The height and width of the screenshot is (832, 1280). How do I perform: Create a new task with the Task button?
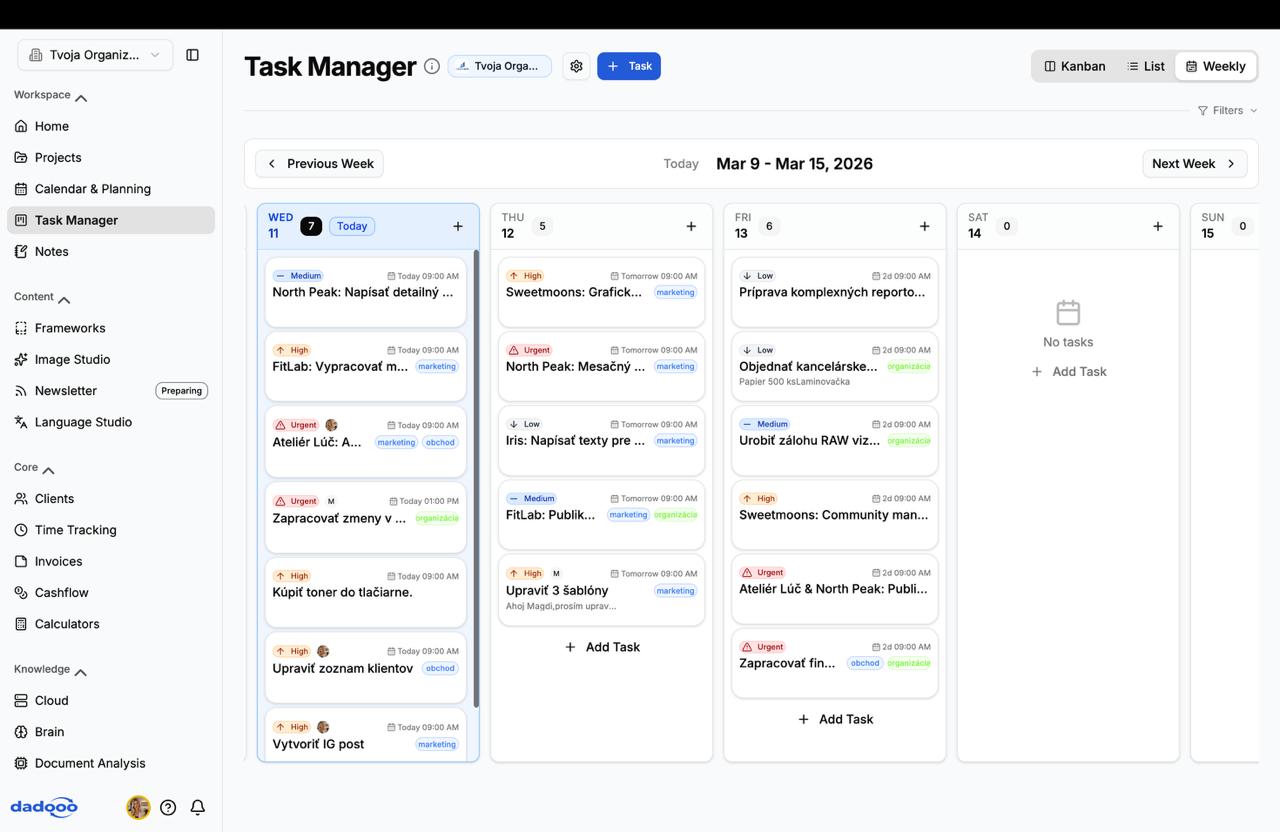pyautogui.click(x=628, y=65)
